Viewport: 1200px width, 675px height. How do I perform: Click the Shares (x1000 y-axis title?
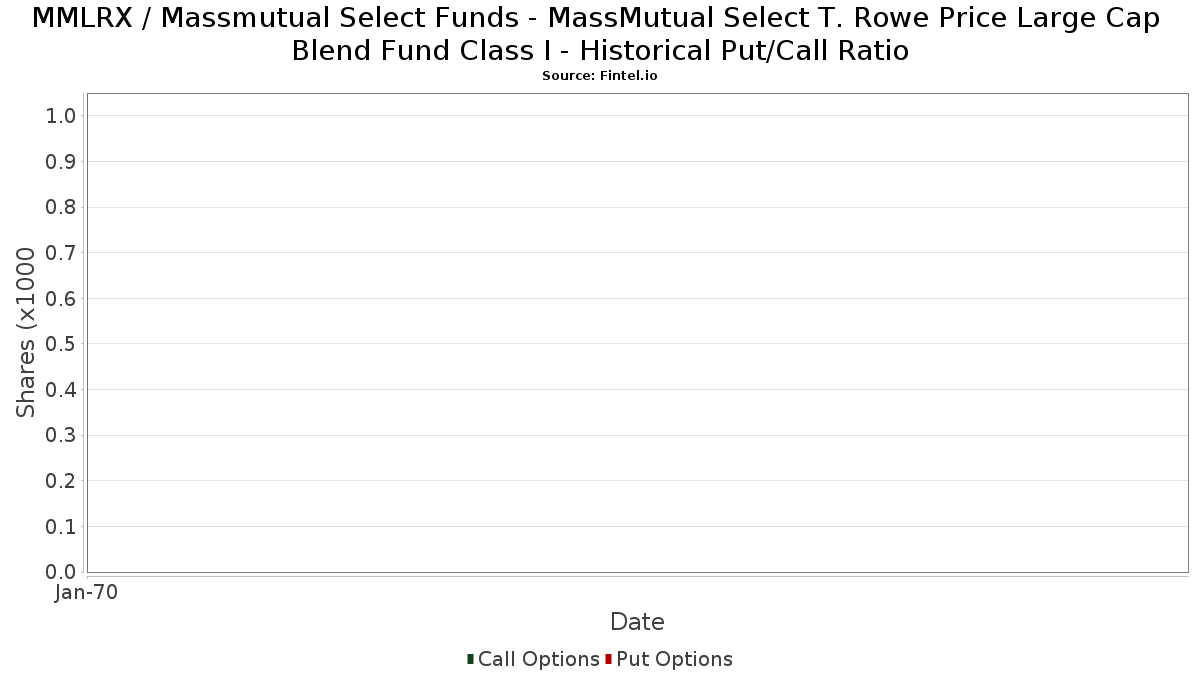click(27, 332)
